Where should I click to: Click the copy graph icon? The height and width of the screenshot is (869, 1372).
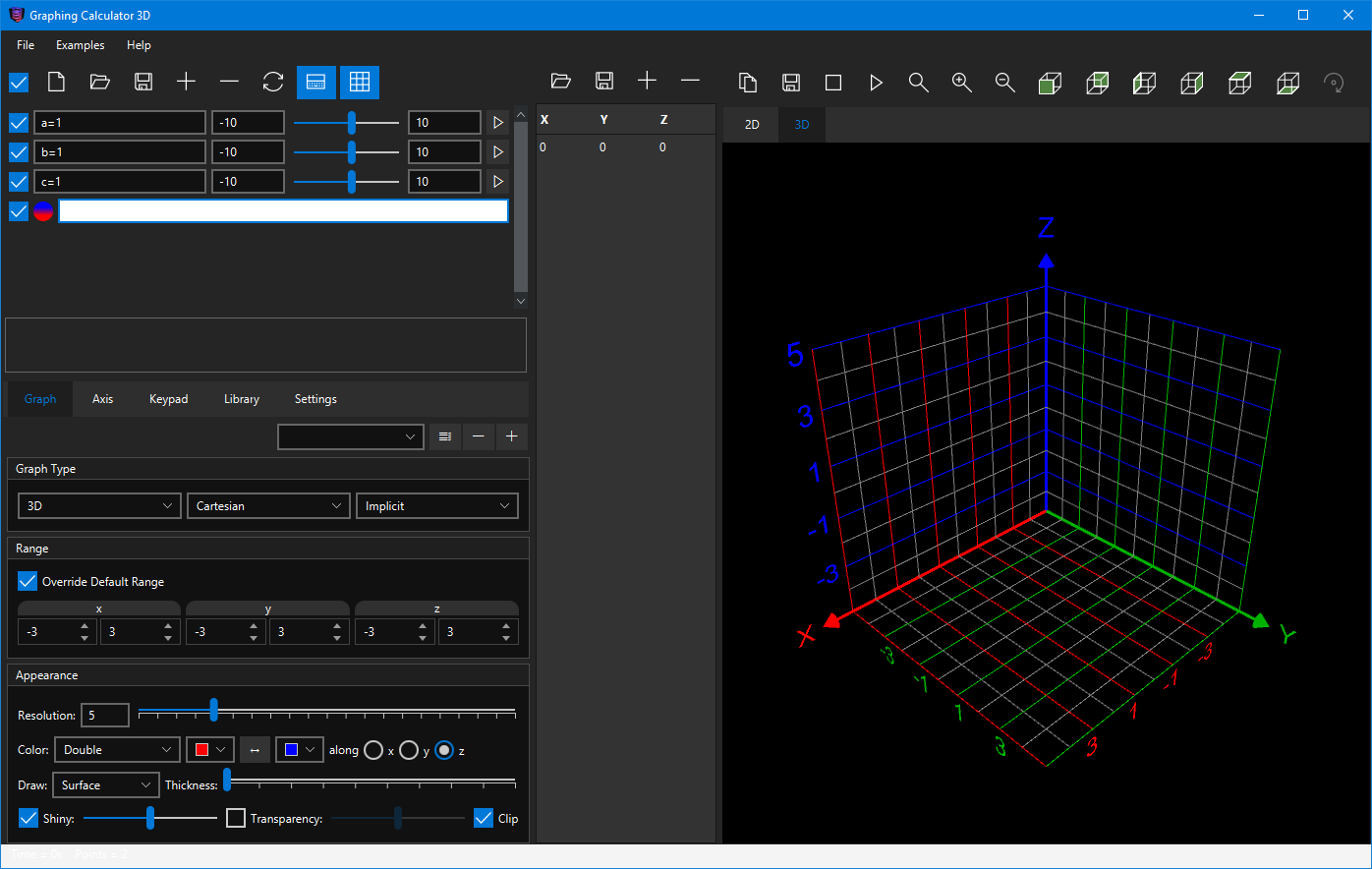click(748, 83)
